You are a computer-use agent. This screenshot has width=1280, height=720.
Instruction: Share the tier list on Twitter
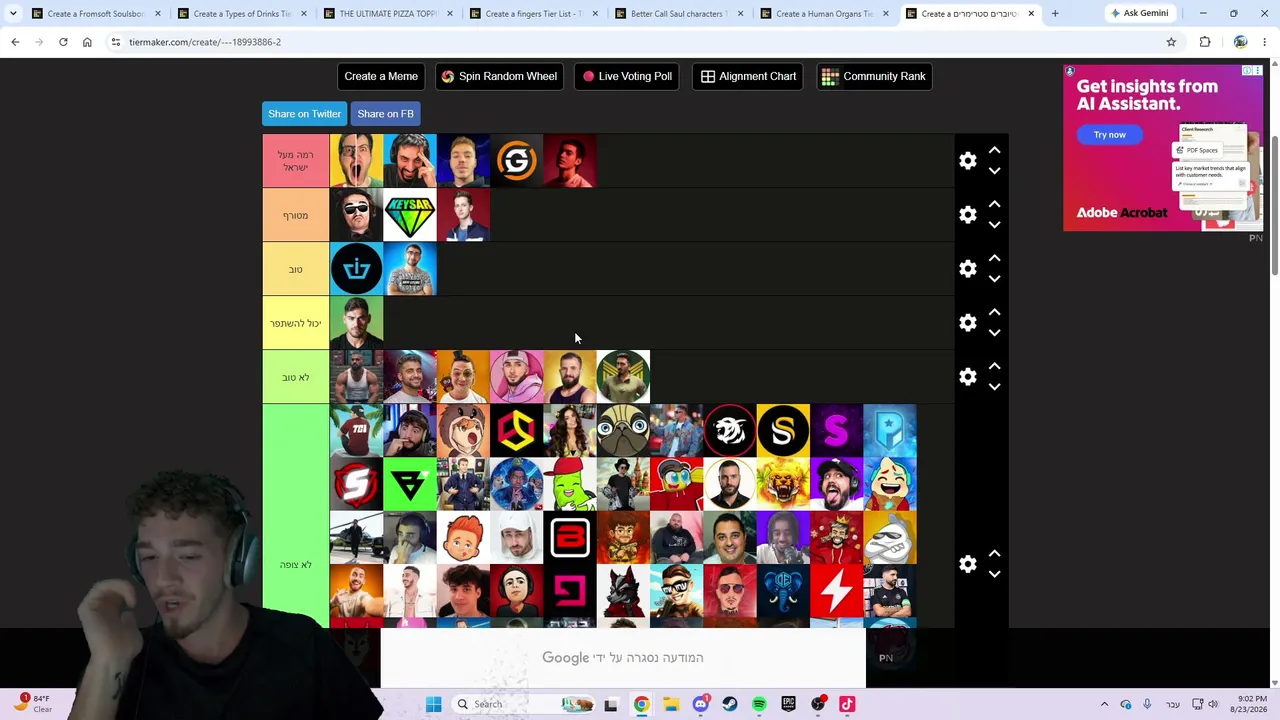(304, 114)
